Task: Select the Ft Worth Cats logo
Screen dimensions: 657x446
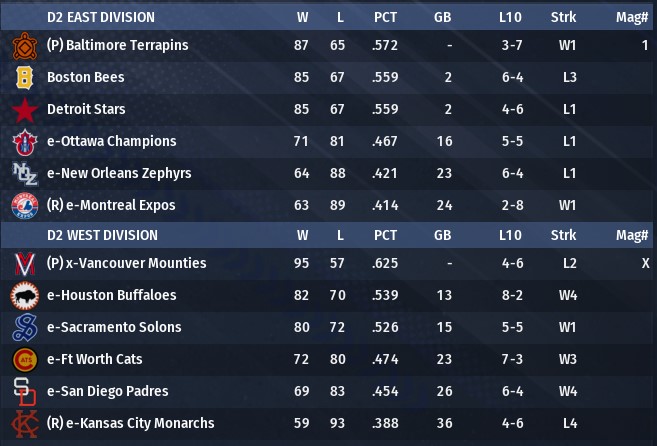Action: [x=23, y=360]
